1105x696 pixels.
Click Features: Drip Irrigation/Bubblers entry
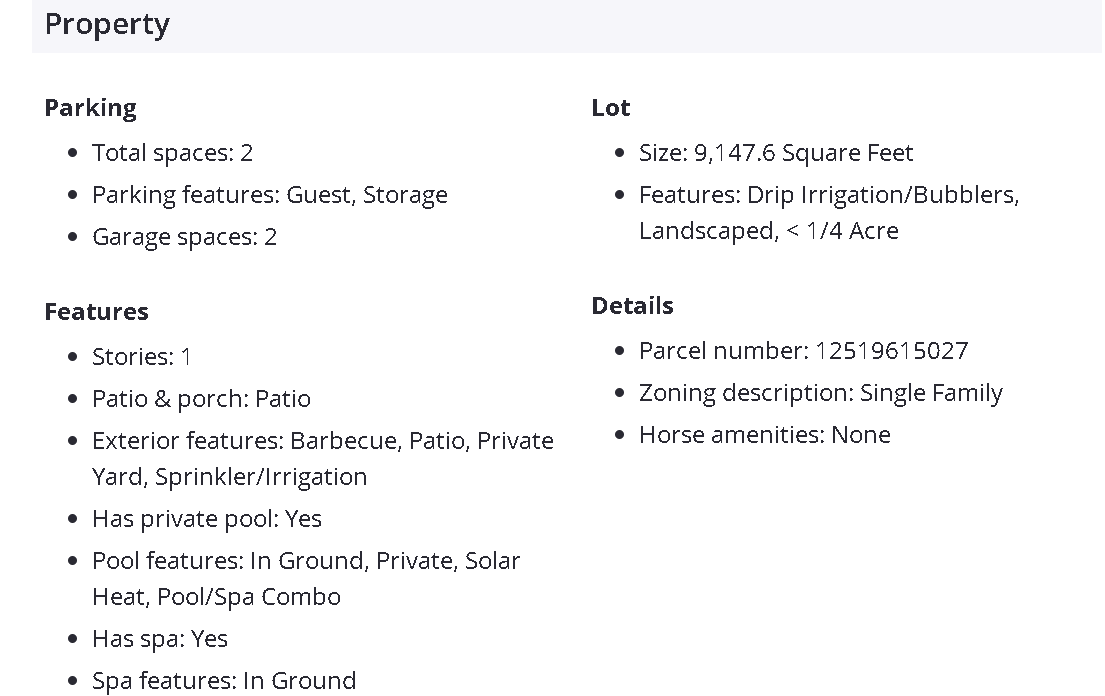pyautogui.click(x=828, y=195)
